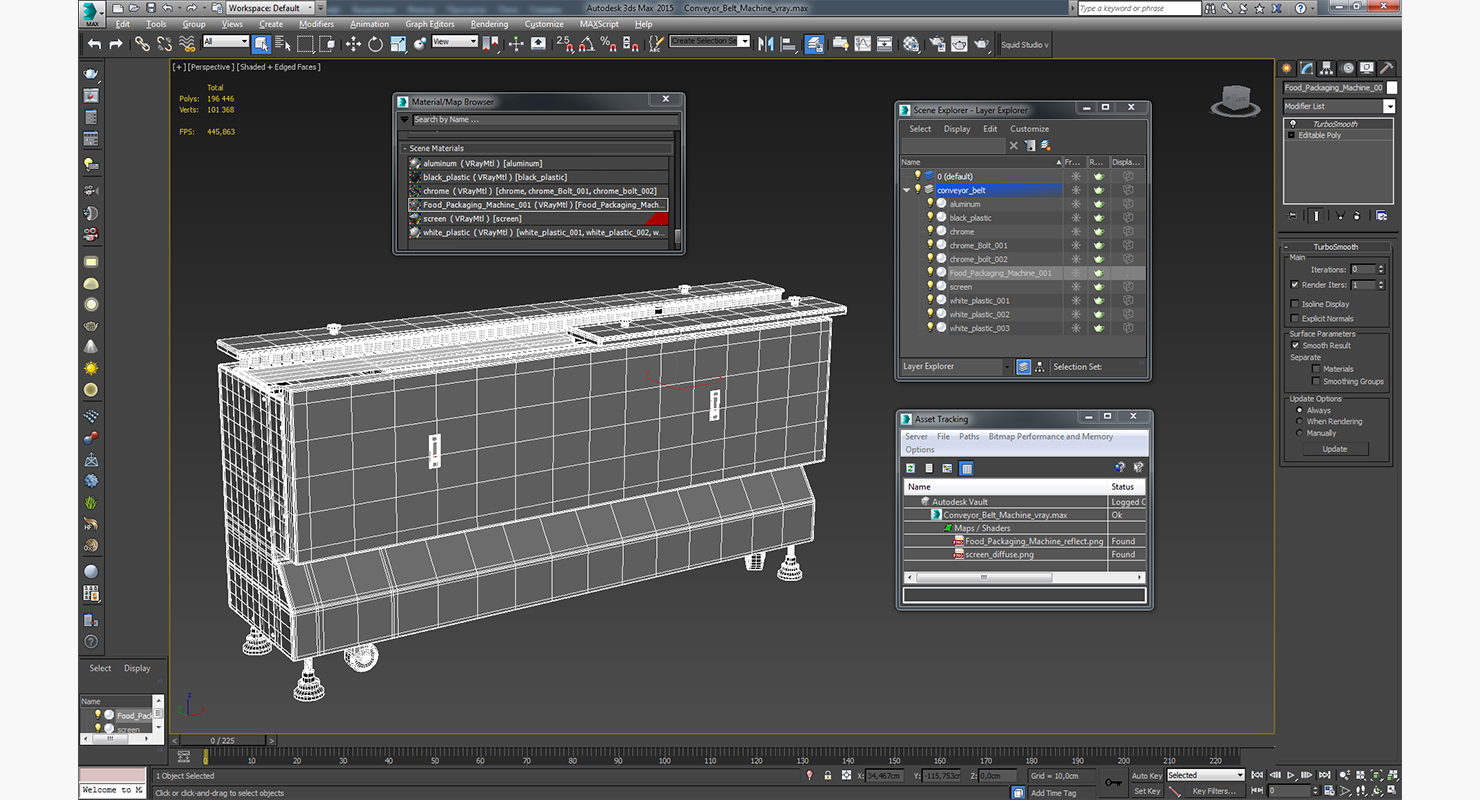This screenshot has width=1480, height=800.
Task: Click the Redo arrow in main toolbar
Action: coord(116,43)
